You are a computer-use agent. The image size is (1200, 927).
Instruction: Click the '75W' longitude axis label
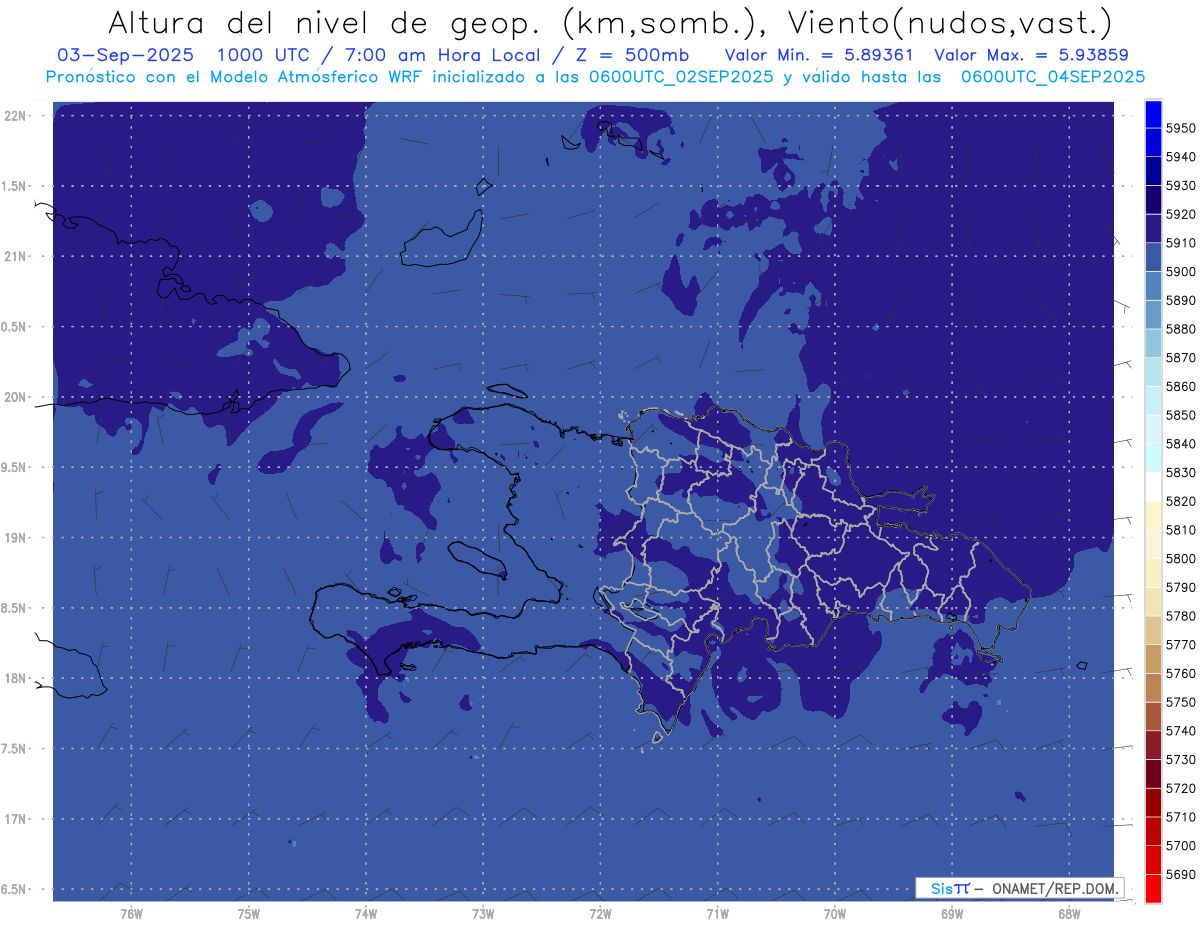point(249,913)
